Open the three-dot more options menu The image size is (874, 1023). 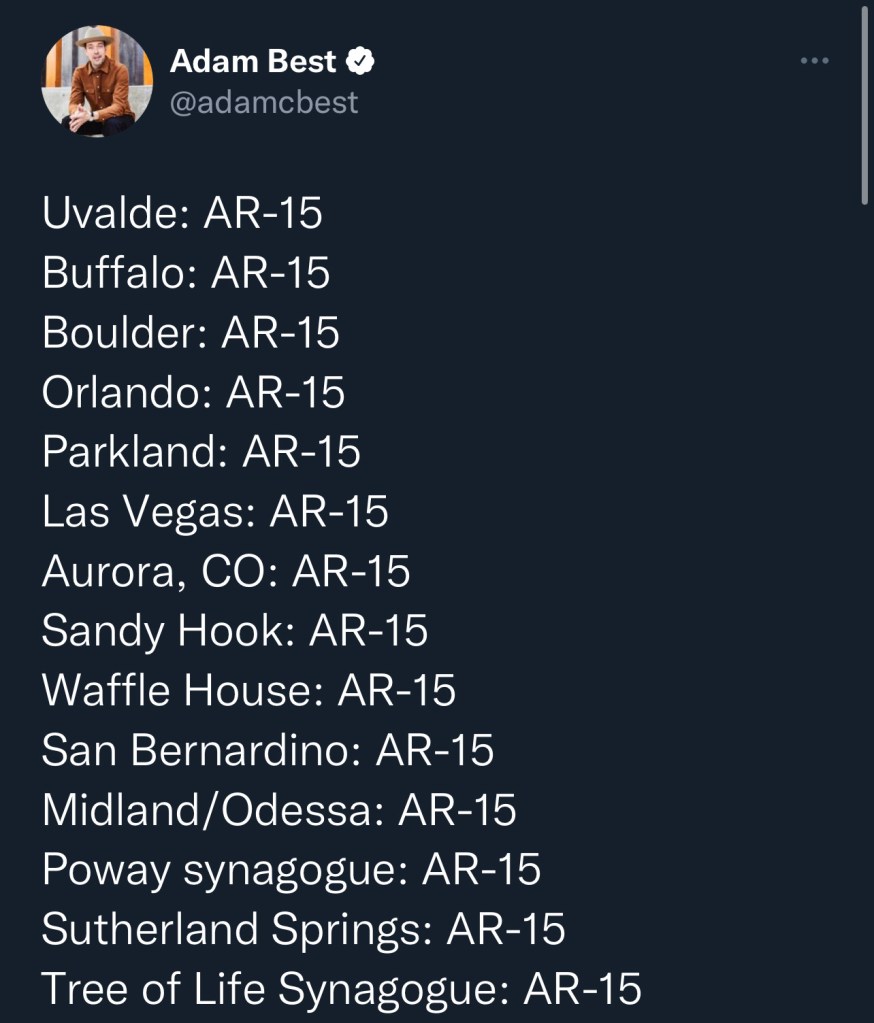pyautogui.click(x=814, y=62)
